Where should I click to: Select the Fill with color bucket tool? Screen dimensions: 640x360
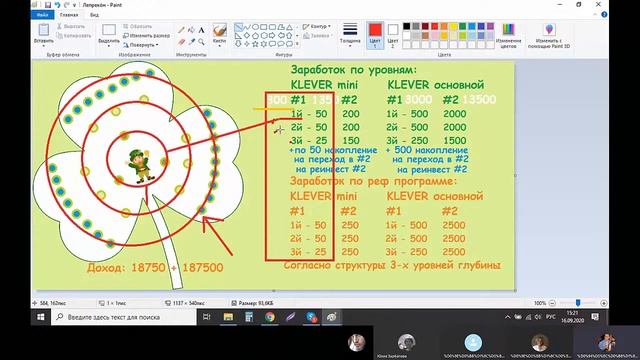tap(191, 30)
